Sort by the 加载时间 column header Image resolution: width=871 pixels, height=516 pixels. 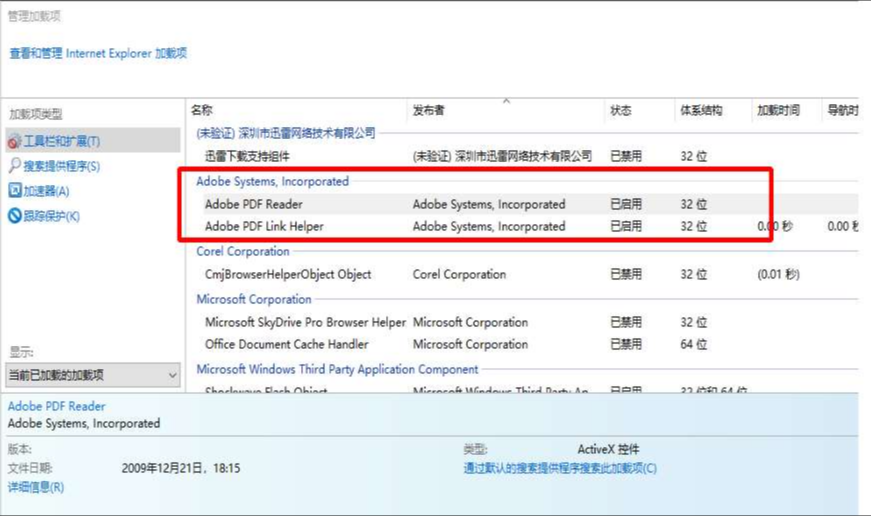point(778,110)
